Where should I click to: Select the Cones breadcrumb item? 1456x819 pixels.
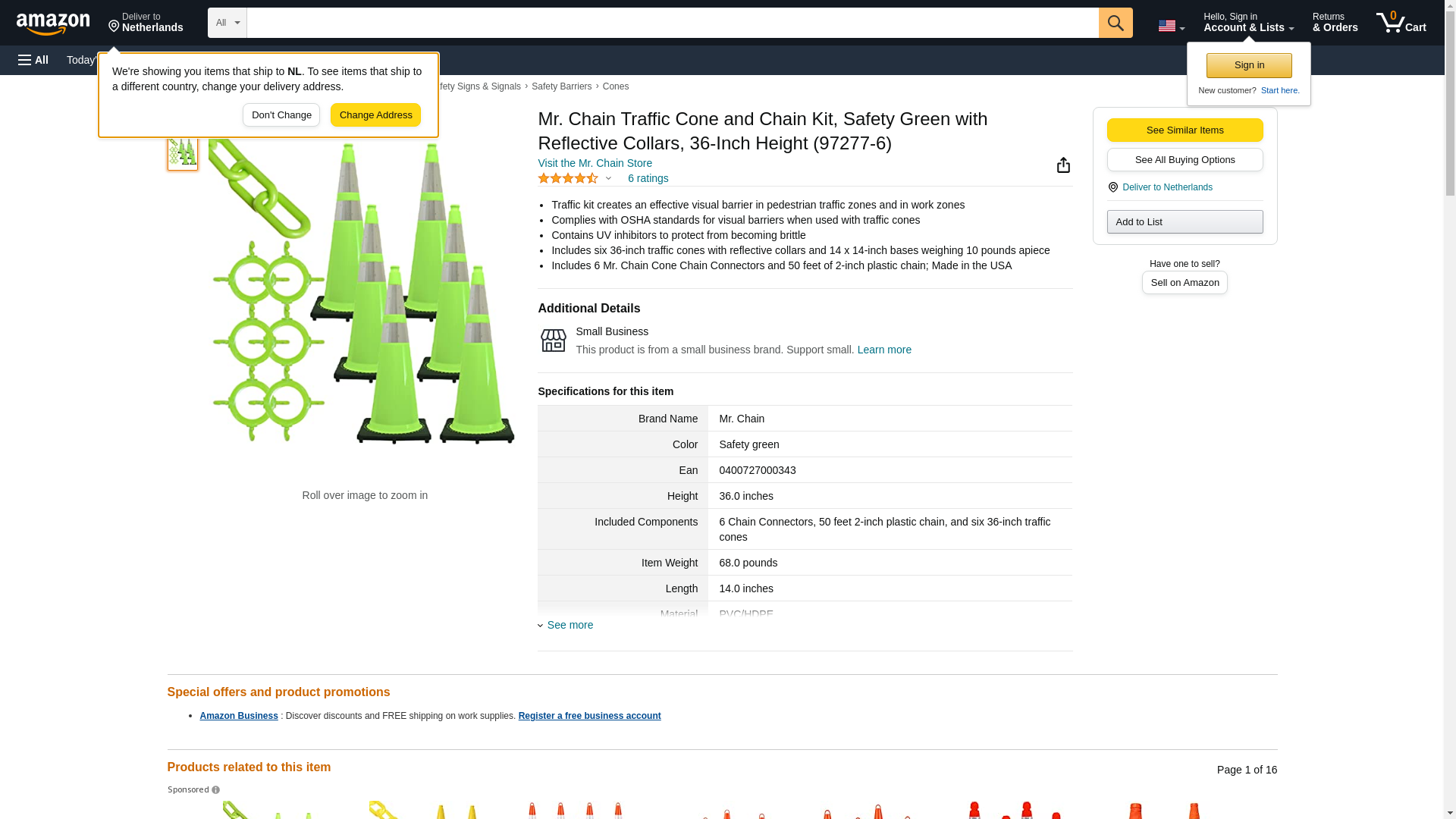[x=615, y=86]
